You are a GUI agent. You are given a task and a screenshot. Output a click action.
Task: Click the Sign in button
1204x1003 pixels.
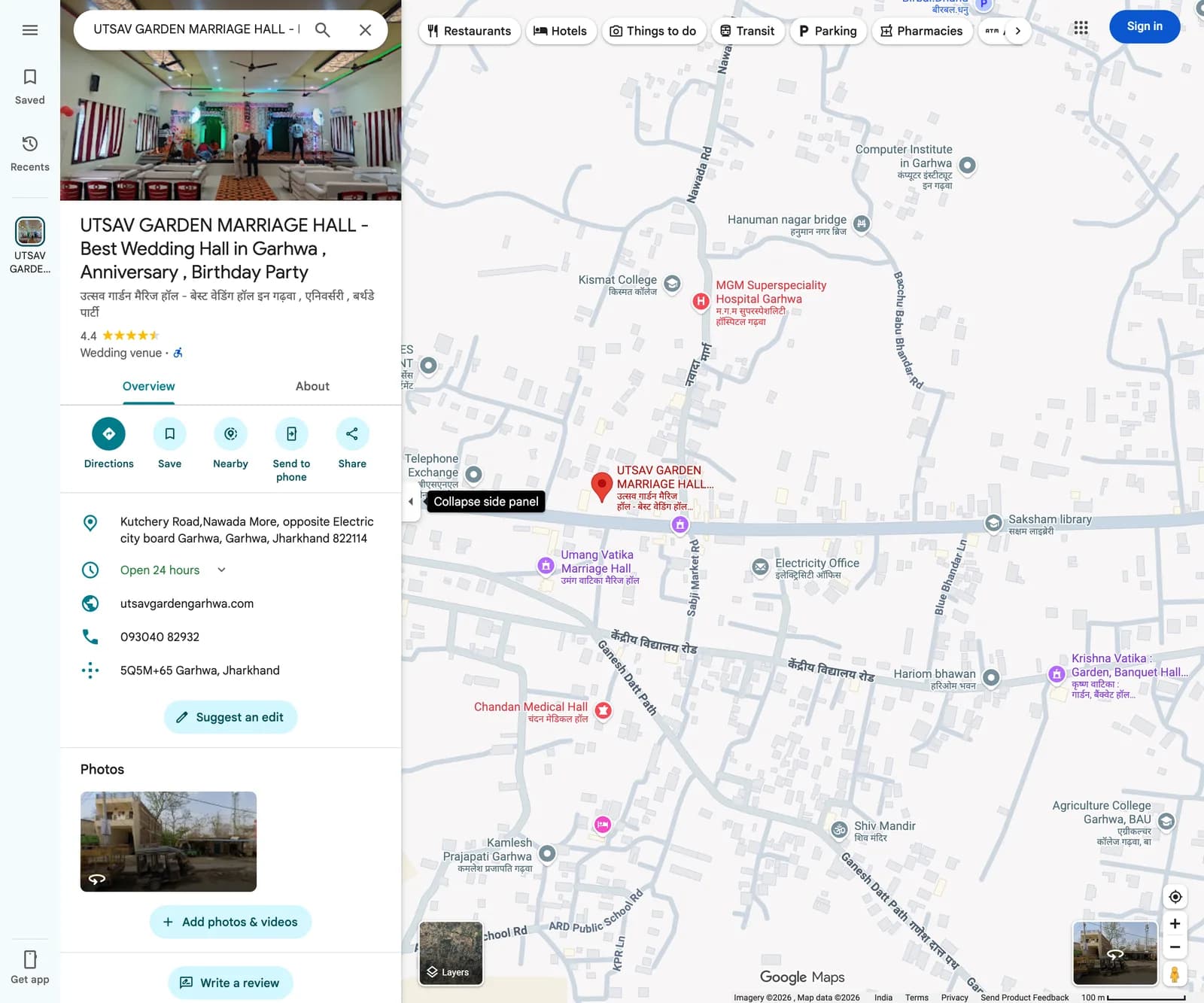click(x=1145, y=26)
